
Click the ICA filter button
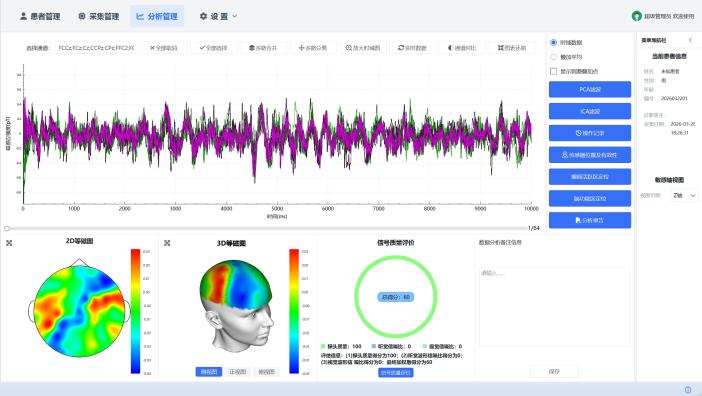coord(590,111)
